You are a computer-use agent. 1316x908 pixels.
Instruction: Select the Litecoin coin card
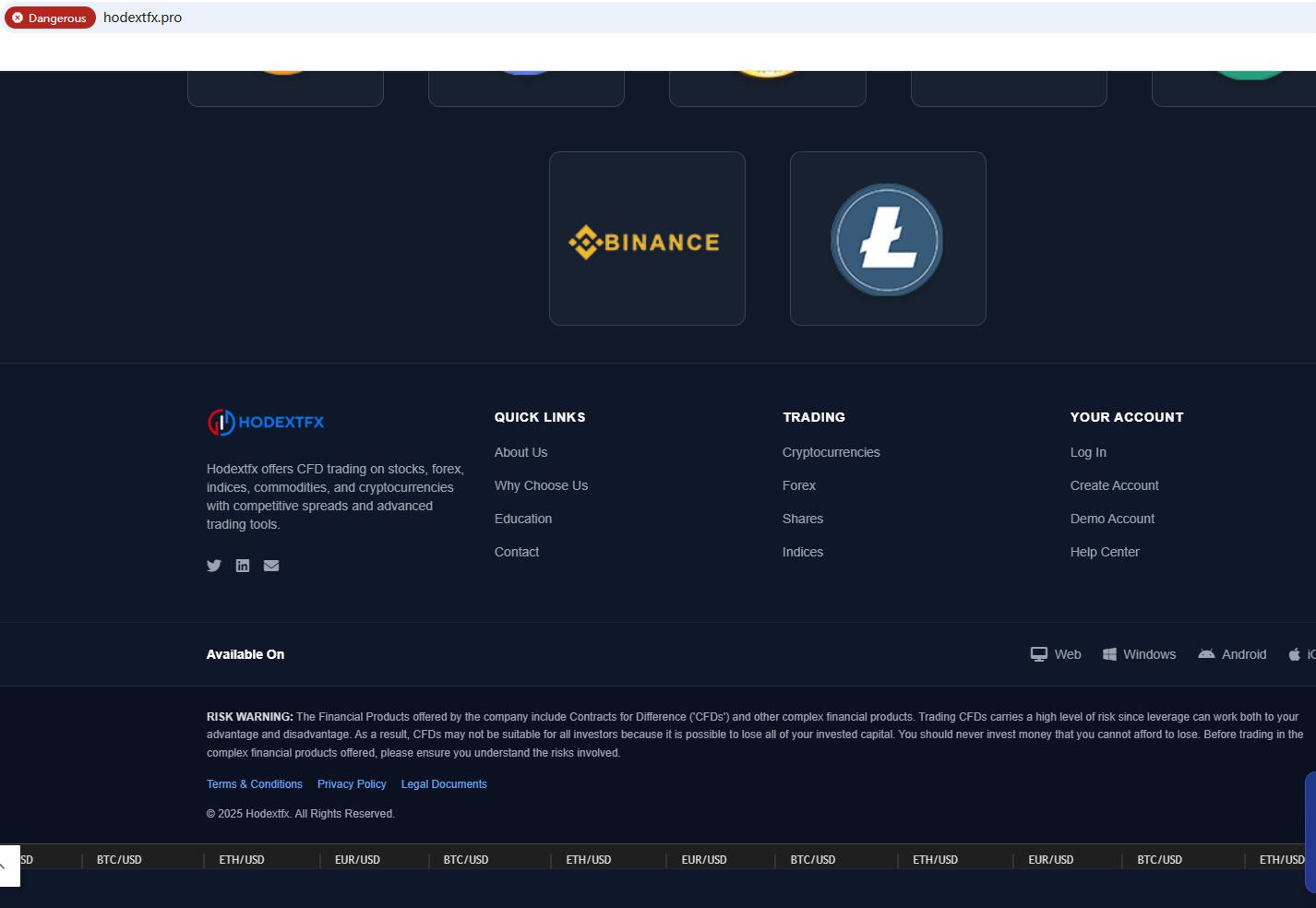(x=888, y=238)
